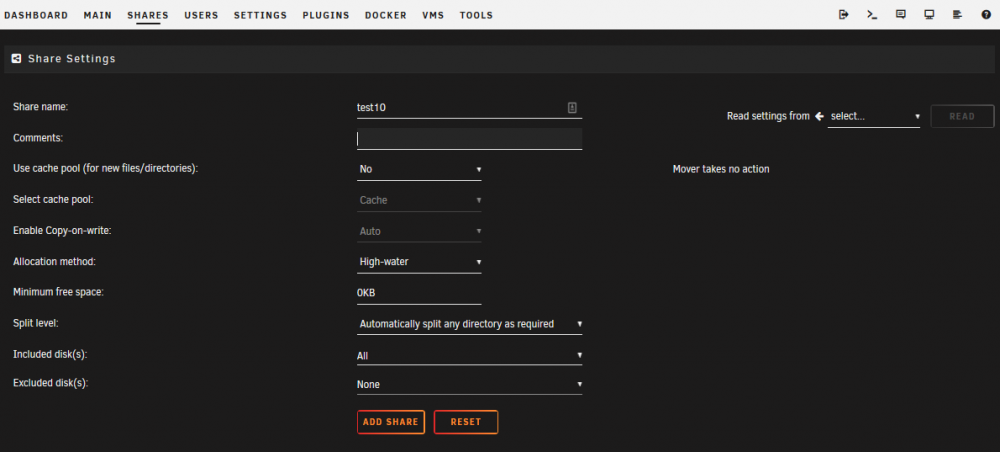The width and height of the screenshot is (1000, 452).
Task: Open the Enable Copy-on-write dropdown
Action: pyautogui.click(x=419, y=231)
